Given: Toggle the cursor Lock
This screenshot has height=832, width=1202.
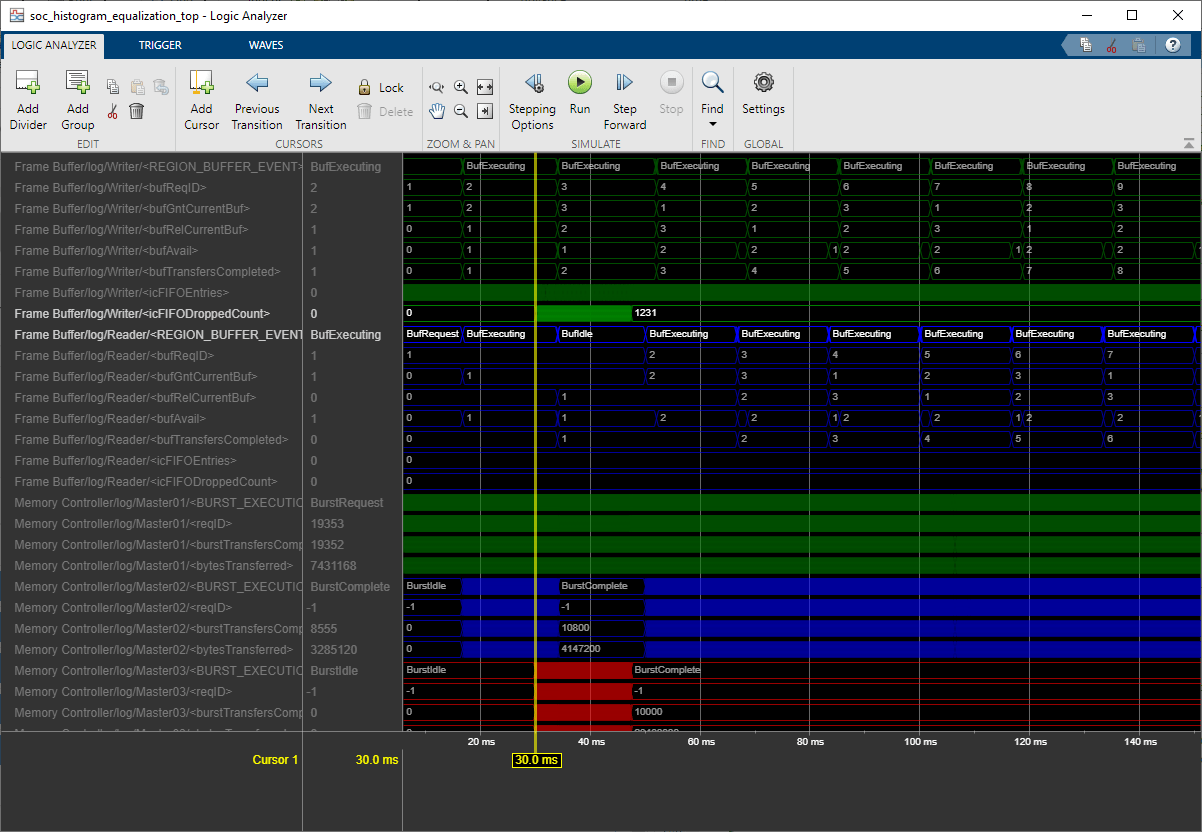Looking at the screenshot, I should pos(381,87).
